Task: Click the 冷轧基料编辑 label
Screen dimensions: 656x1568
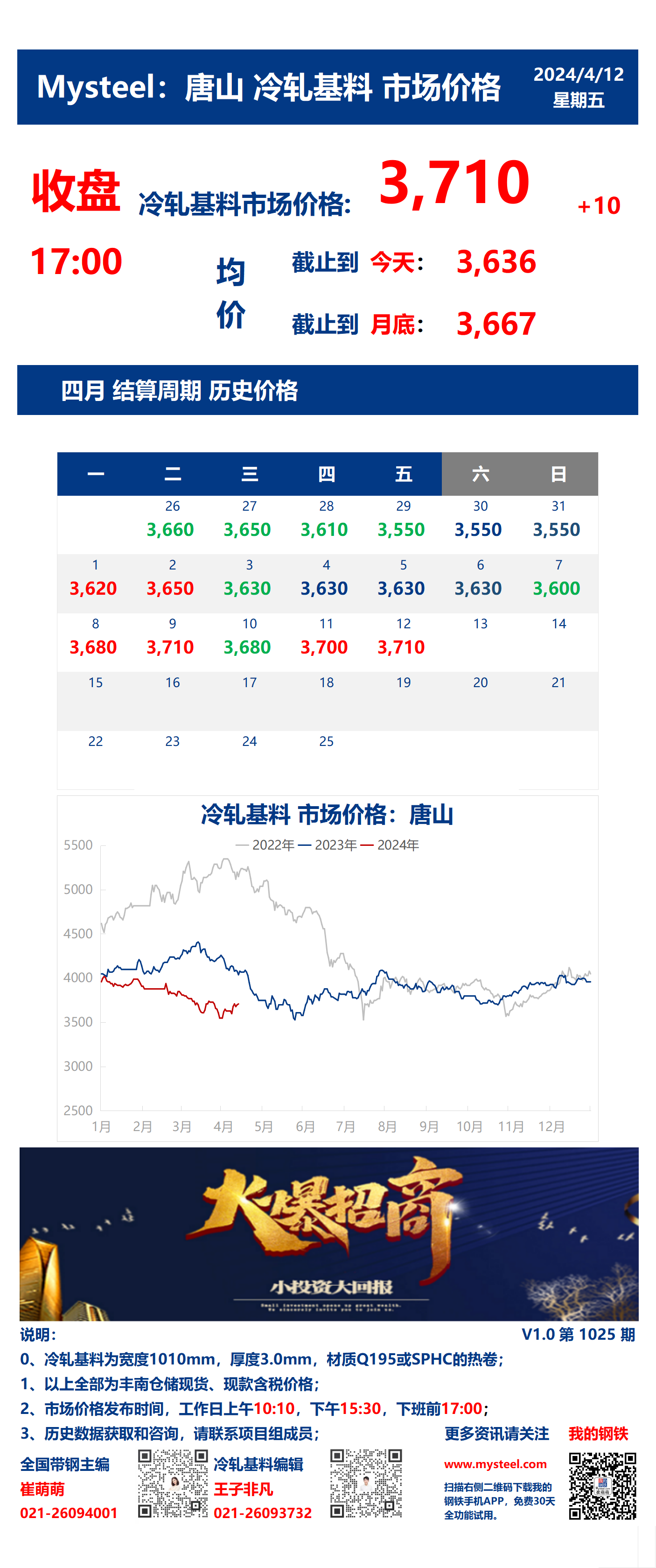Action: click(x=258, y=1464)
